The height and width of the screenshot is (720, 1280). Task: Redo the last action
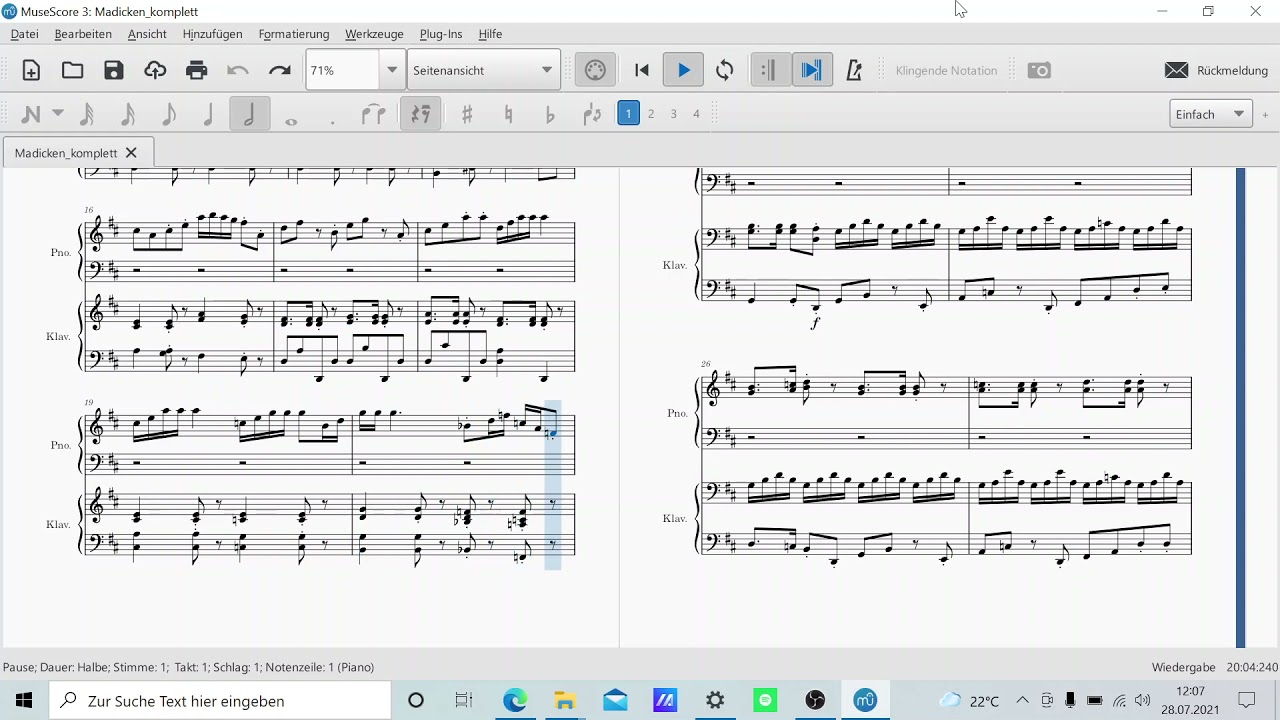[279, 70]
